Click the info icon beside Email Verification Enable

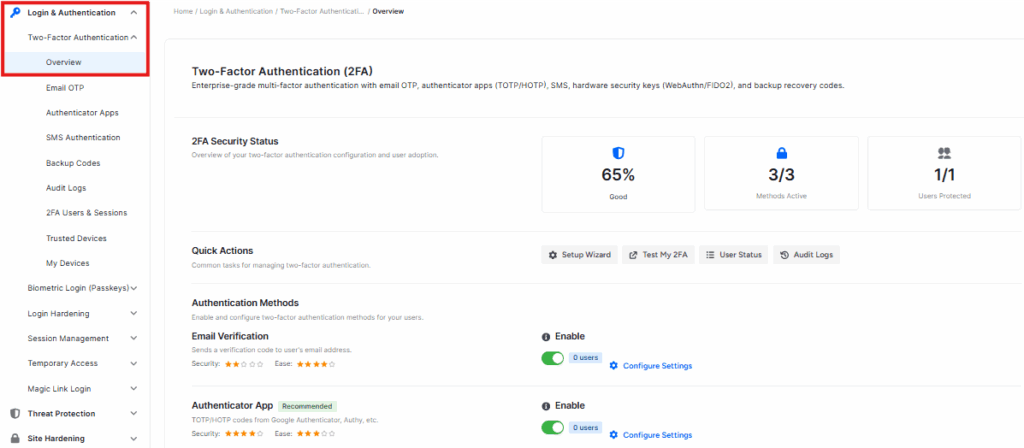[x=546, y=337]
